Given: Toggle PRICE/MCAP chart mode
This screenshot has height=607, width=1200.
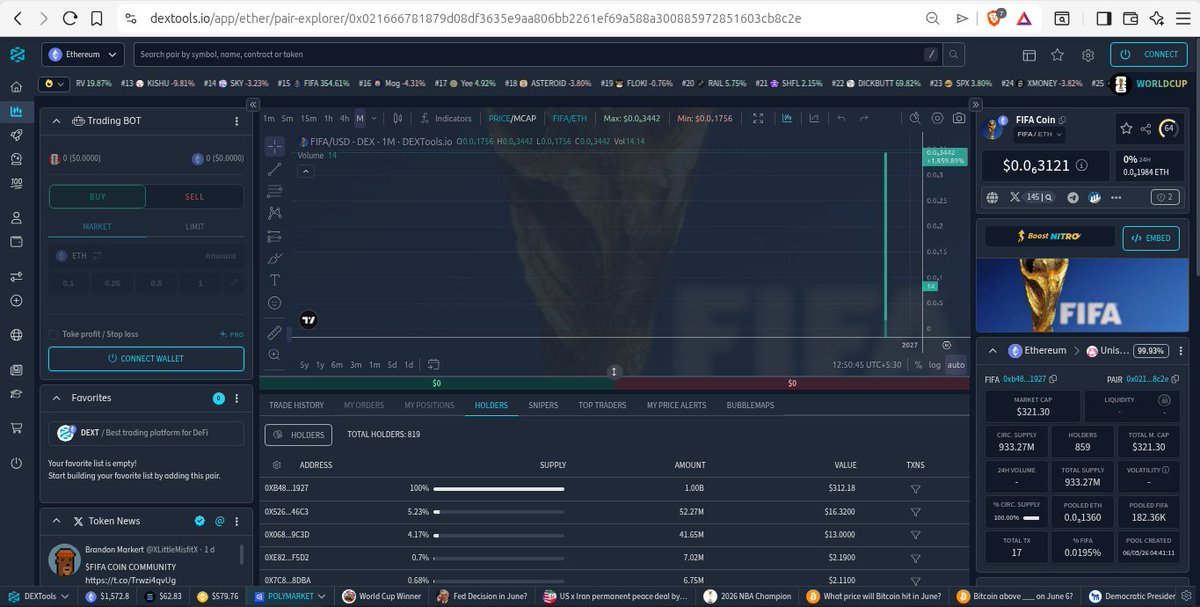Looking at the screenshot, I should [512, 118].
